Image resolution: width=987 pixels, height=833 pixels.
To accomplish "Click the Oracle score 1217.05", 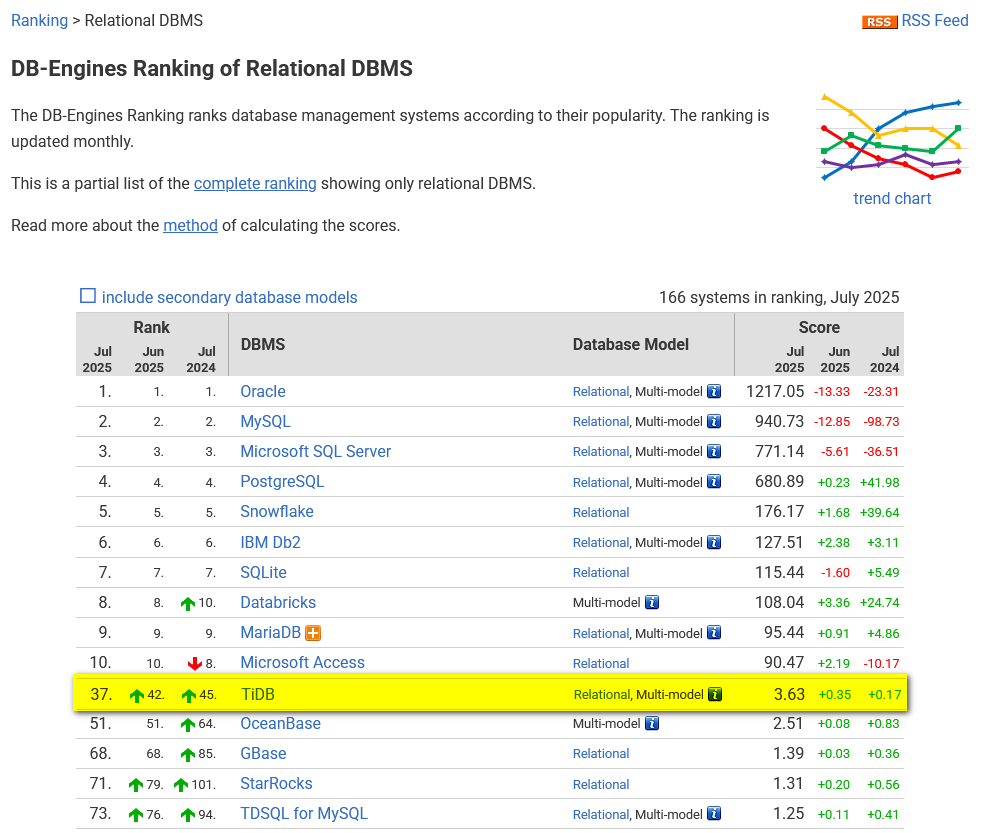I will (x=775, y=392).
